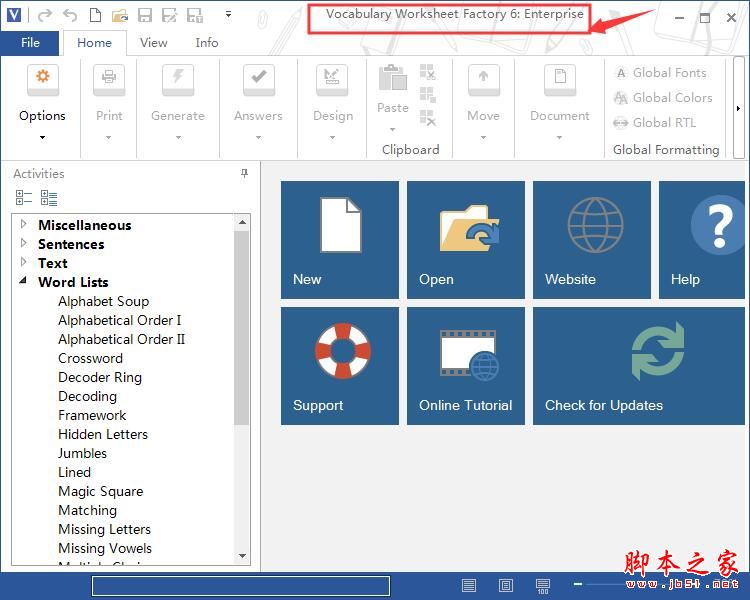The width and height of the screenshot is (750, 600).
Task: Click open folder icon in quick access toolbar
Action: coord(120,16)
